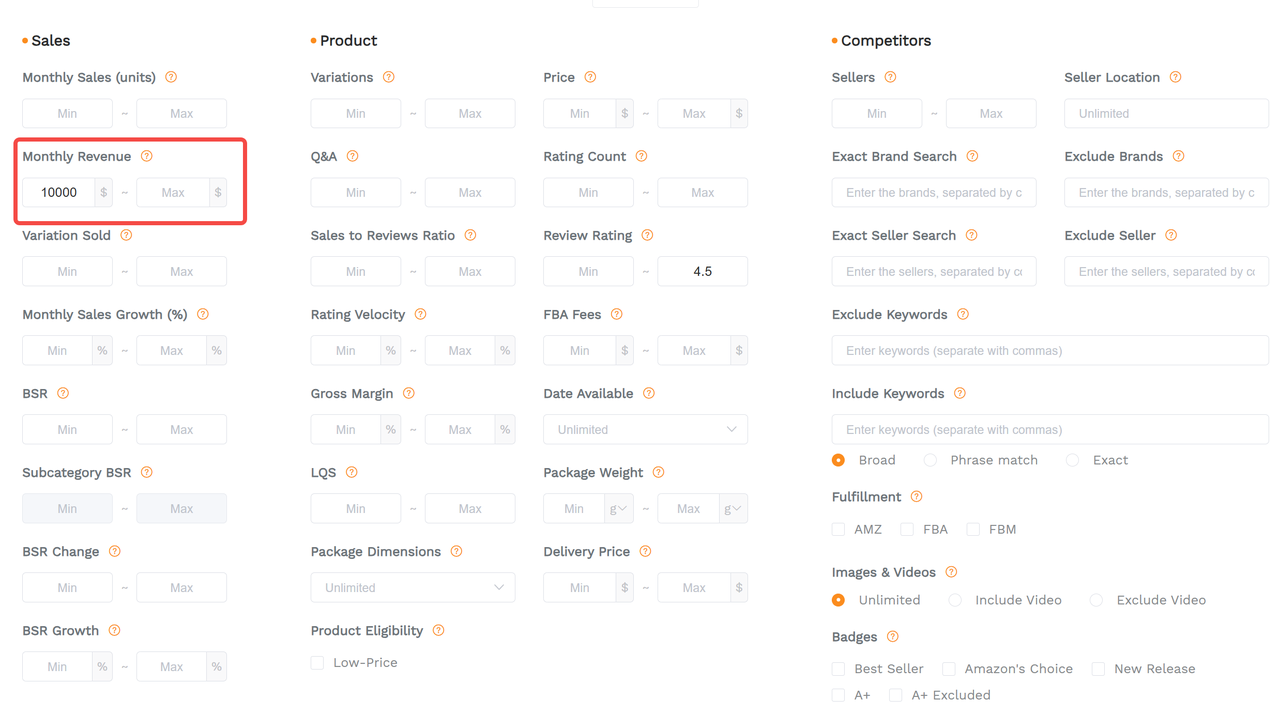Check the Best Seller badge filter
Screen dimensions: 1280x715
click(x=837, y=668)
